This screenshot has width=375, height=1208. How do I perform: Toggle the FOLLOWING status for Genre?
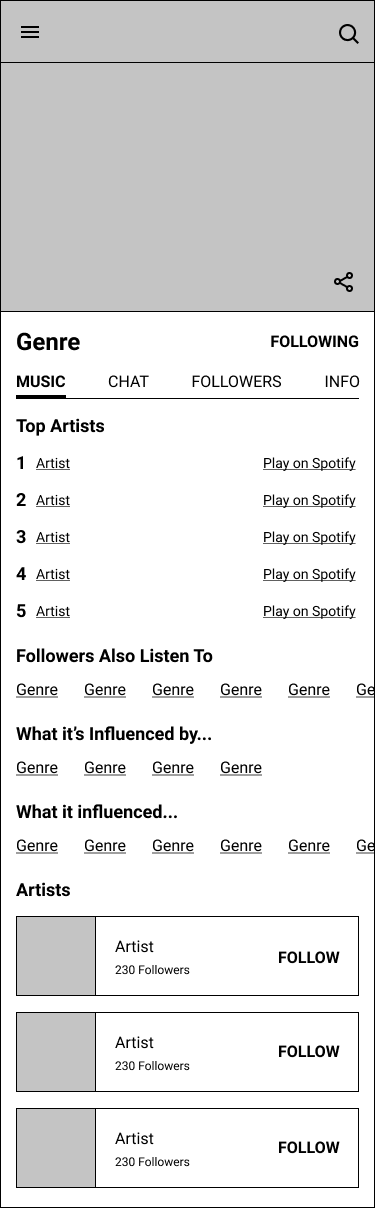(x=314, y=342)
